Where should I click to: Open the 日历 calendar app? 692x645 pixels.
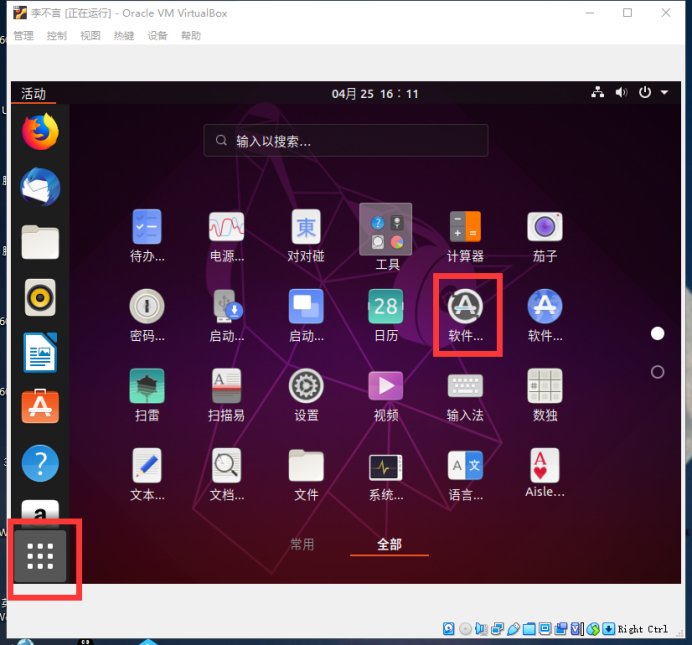[386, 315]
